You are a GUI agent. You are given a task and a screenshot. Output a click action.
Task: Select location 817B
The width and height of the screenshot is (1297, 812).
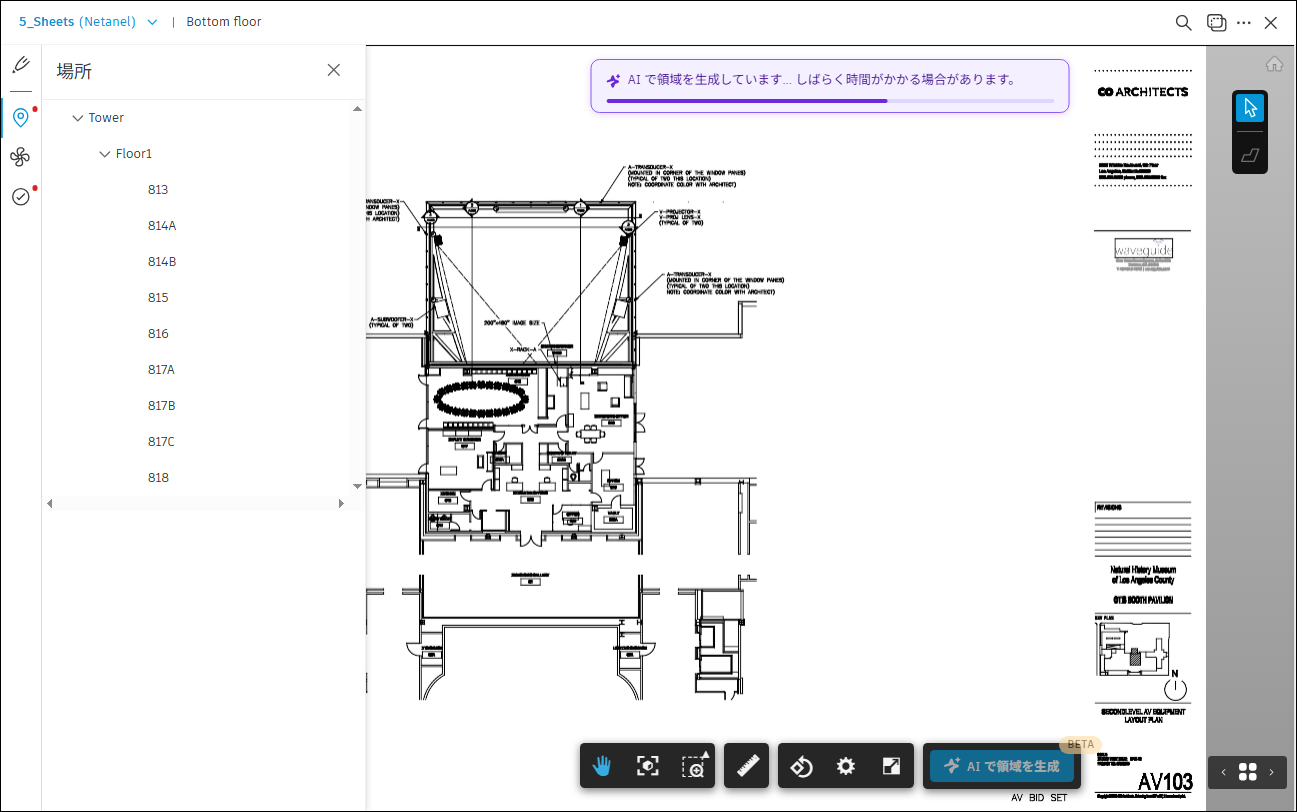(161, 406)
